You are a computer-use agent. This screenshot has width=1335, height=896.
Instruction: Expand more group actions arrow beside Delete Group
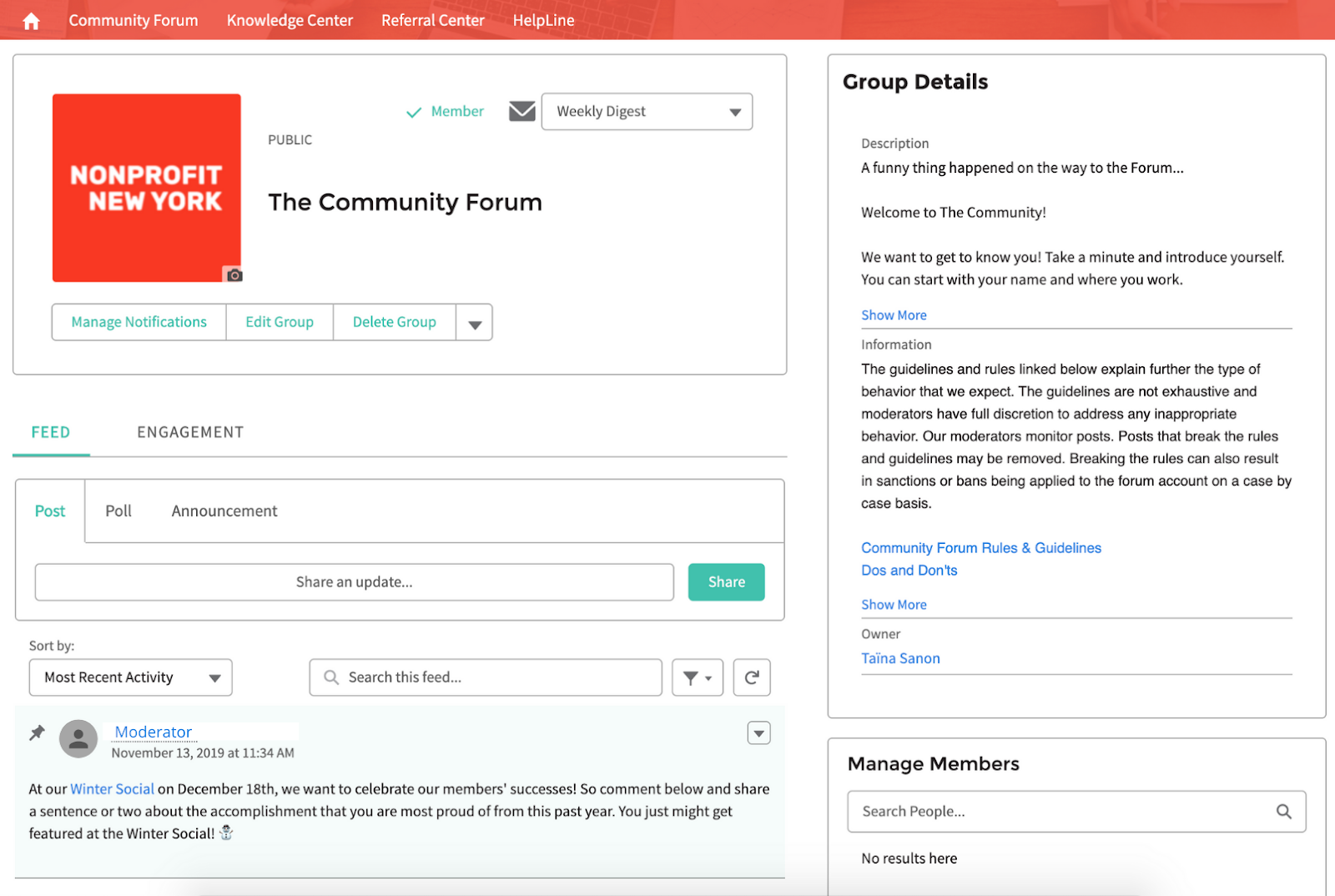pos(474,323)
